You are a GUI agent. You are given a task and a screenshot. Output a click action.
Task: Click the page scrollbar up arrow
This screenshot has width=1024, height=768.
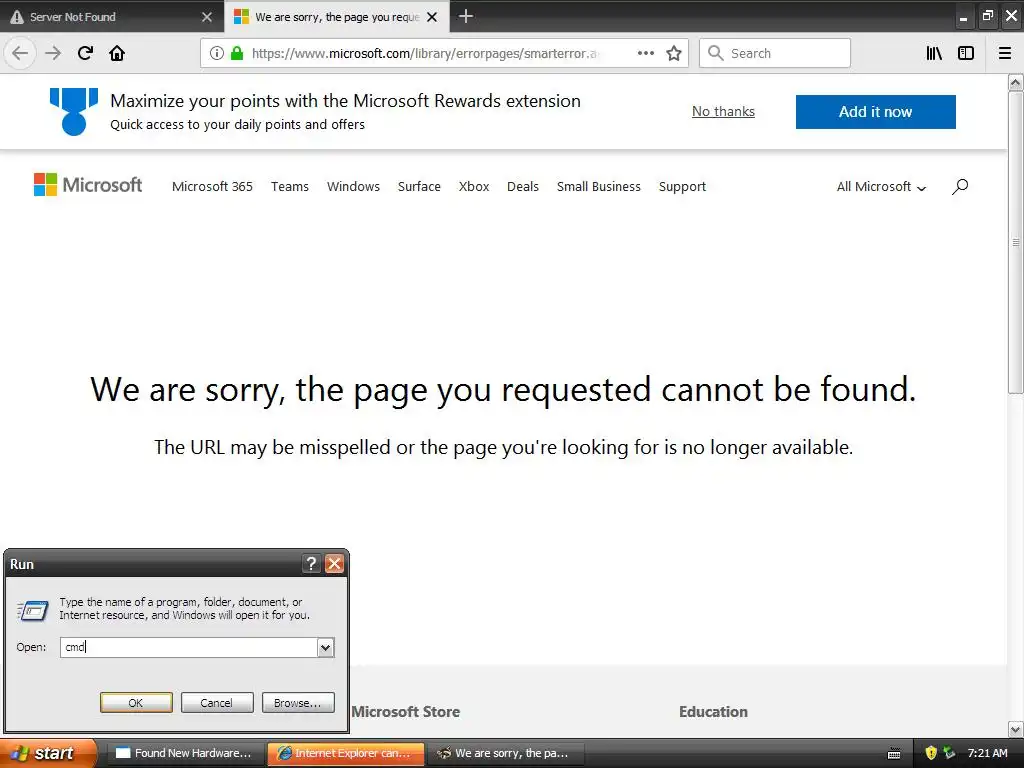[x=1015, y=82]
